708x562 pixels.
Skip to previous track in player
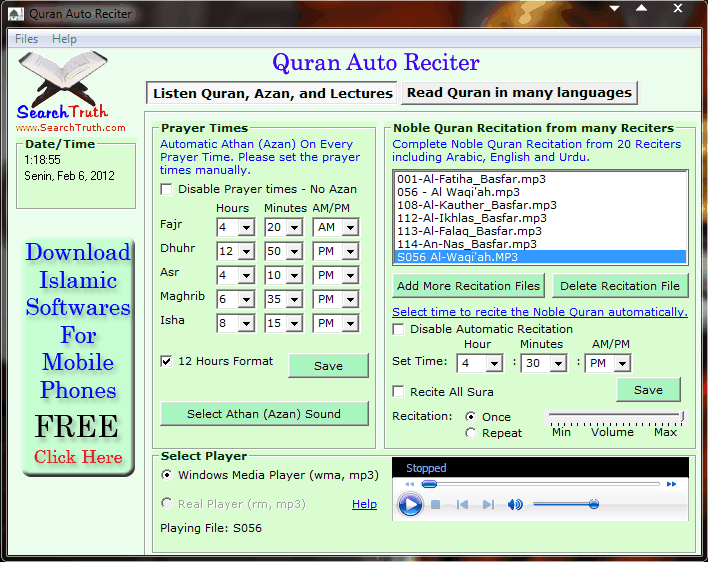coord(462,504)
